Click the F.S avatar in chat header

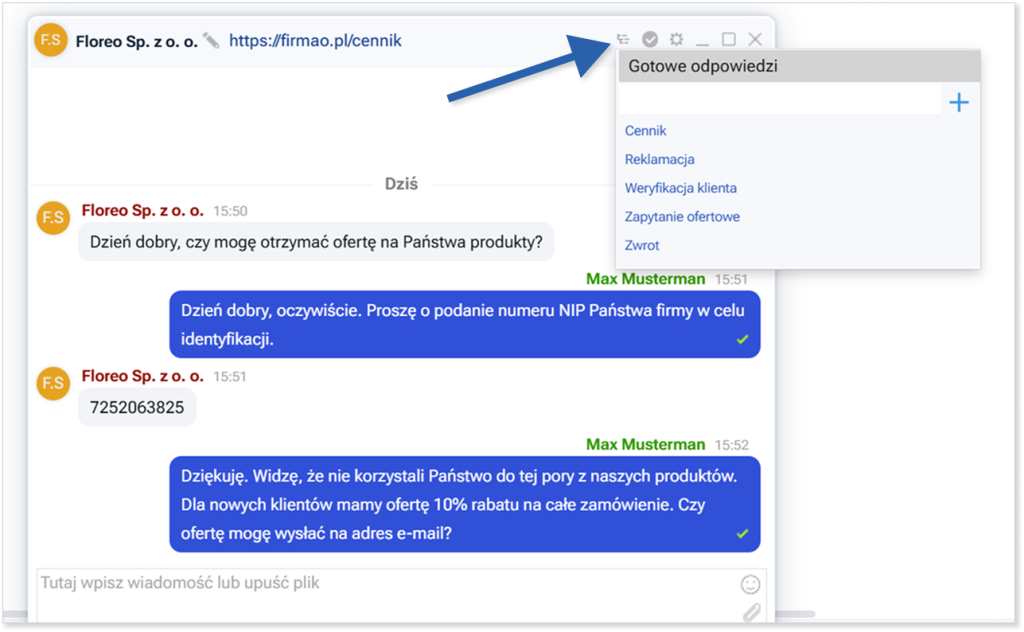[x=50, y=41]
